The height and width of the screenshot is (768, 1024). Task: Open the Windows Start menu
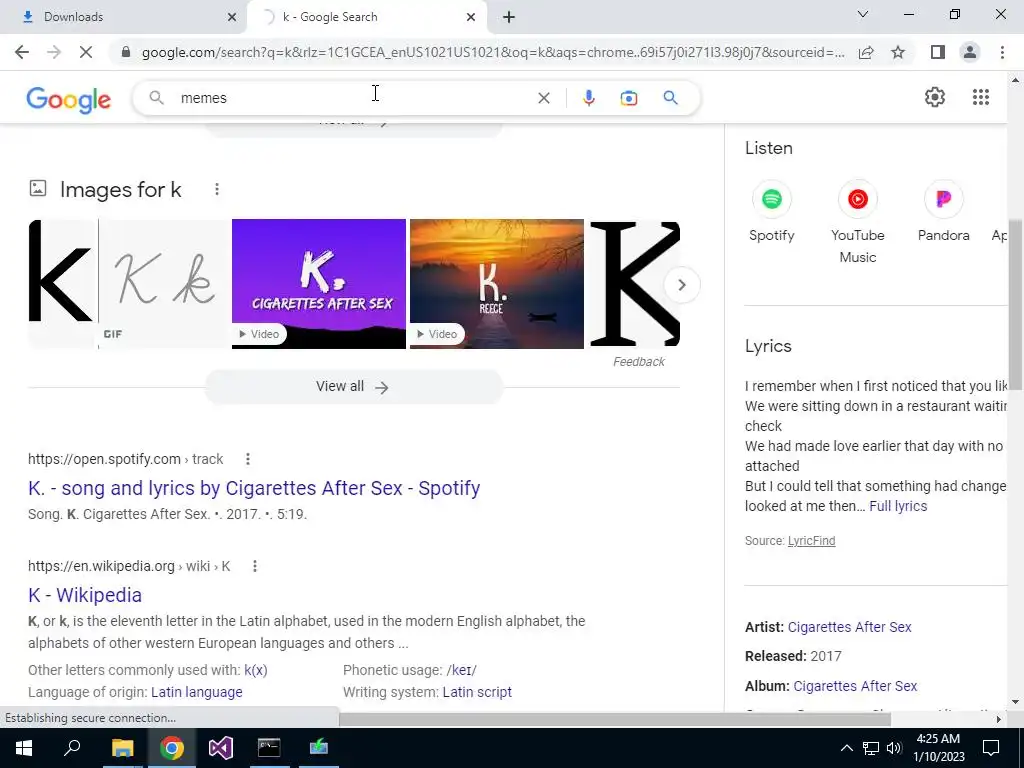24,748
